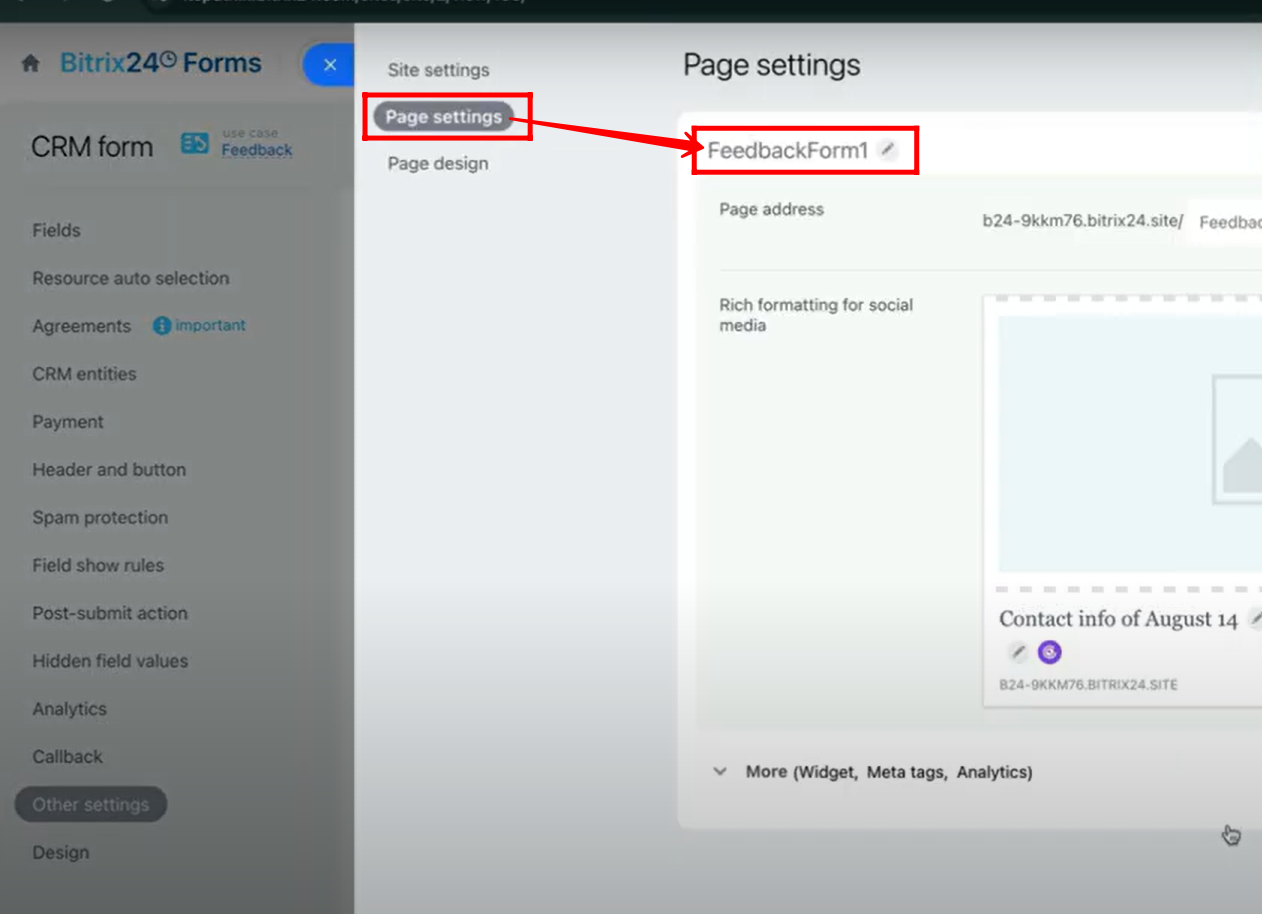Click the purple CoPilot icon in the social preview
This screenshot has height=914, width=1262.
1049,653
